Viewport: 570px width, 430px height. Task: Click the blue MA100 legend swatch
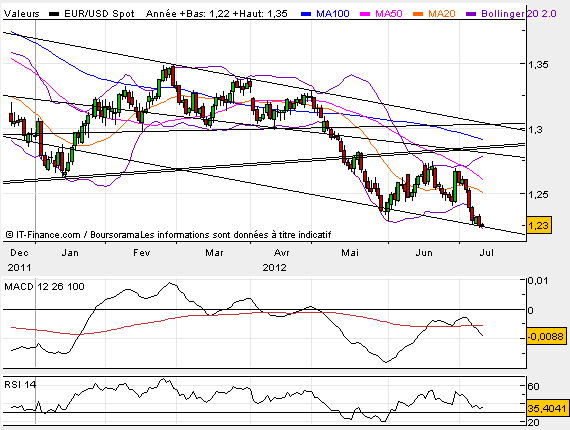click(306, 14)
